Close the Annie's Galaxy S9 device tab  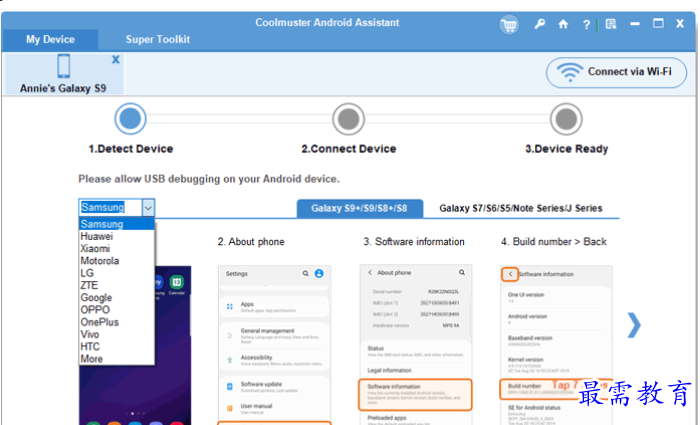pos(116,59)
